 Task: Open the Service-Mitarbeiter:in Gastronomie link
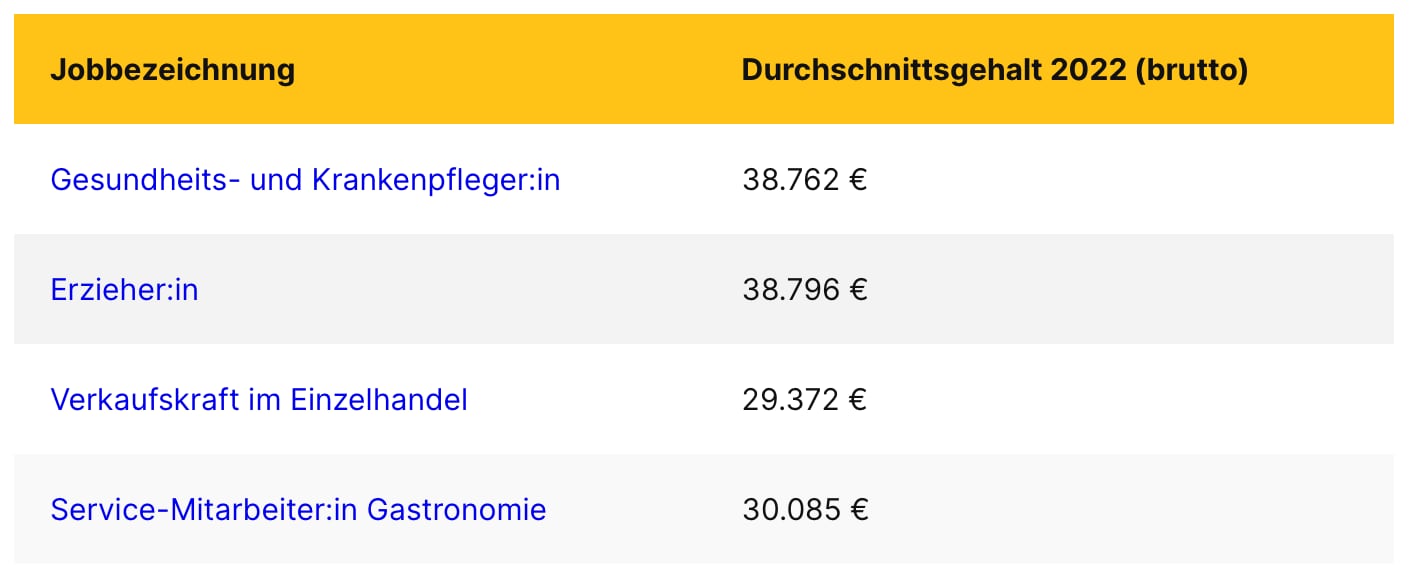click(x=298, y=510)
